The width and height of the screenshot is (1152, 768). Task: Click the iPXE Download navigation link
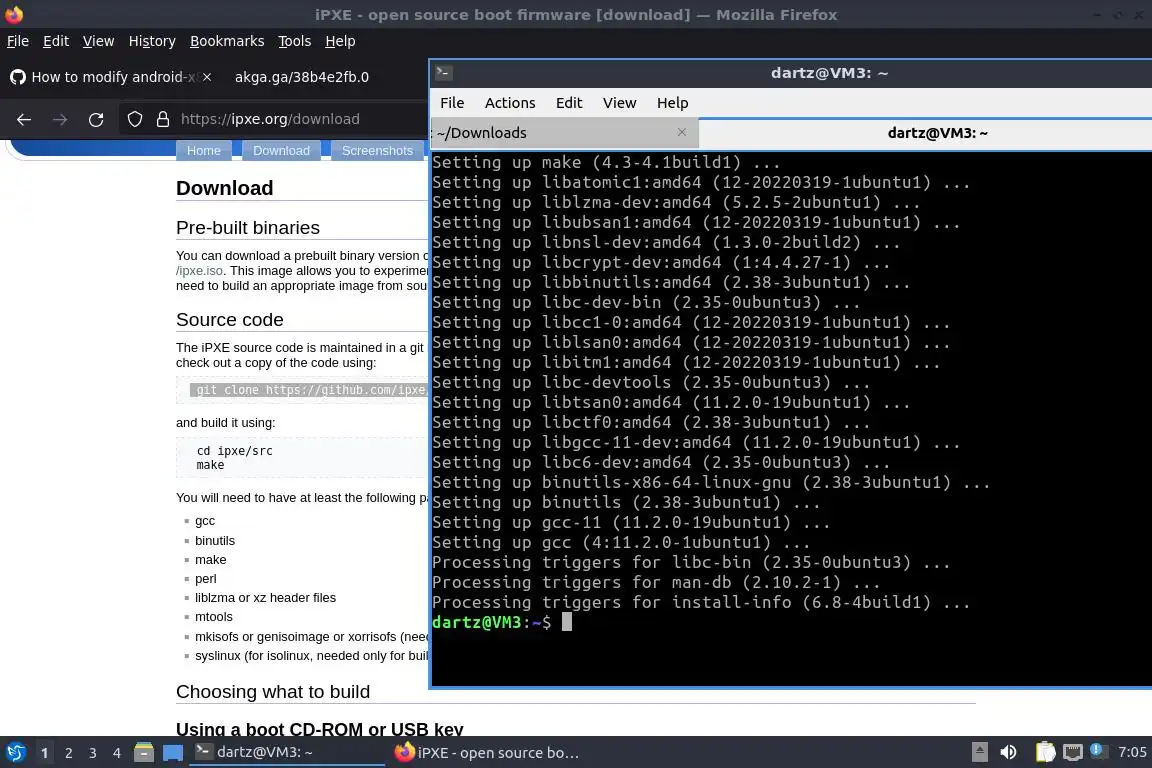[281, 151]
